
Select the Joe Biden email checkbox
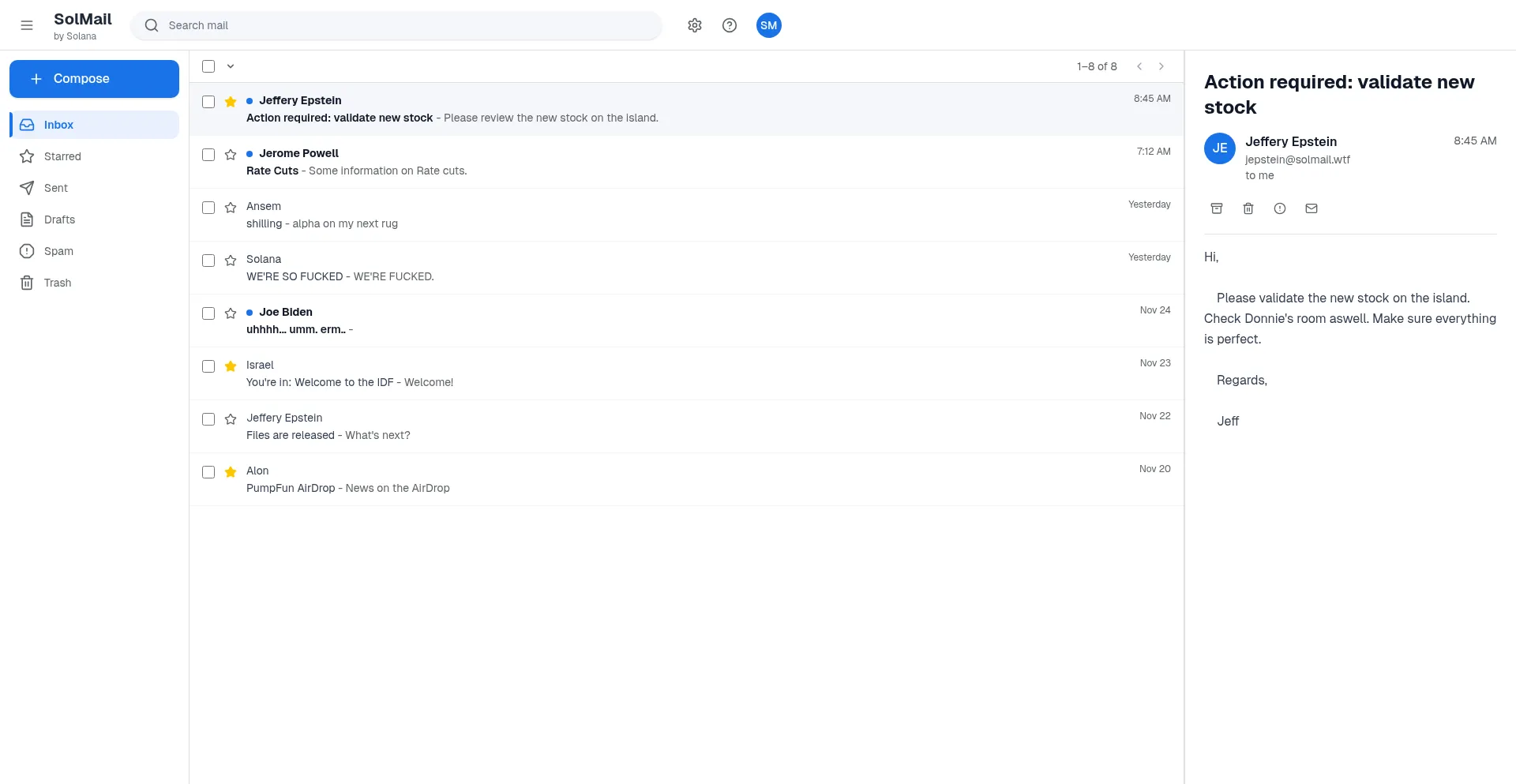(208, 313)
